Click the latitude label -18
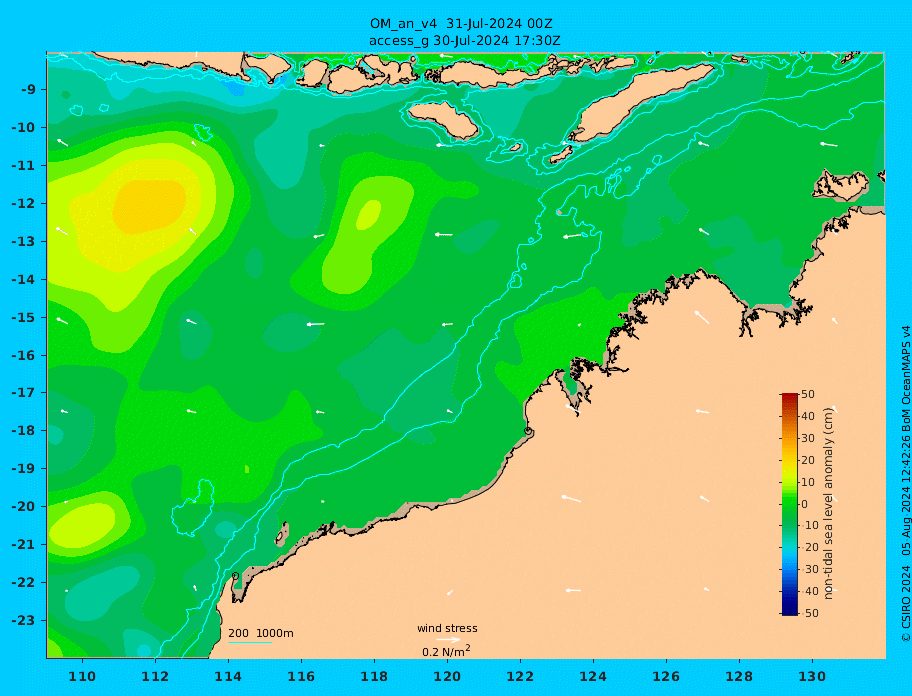 click(23, 430)
